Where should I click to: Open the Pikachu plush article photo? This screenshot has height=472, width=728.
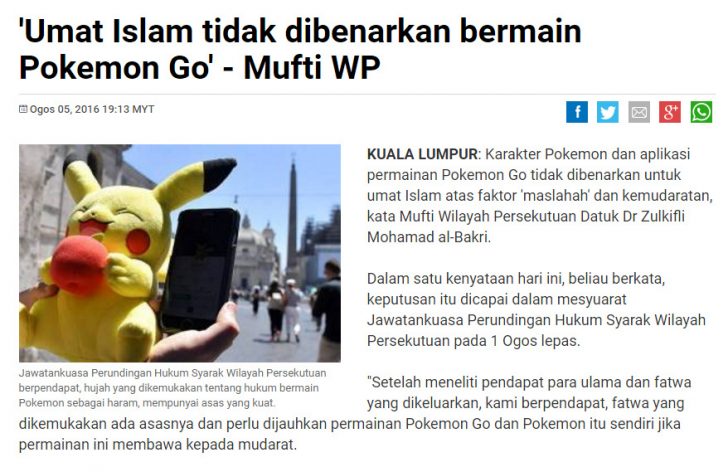click(180, 253)
